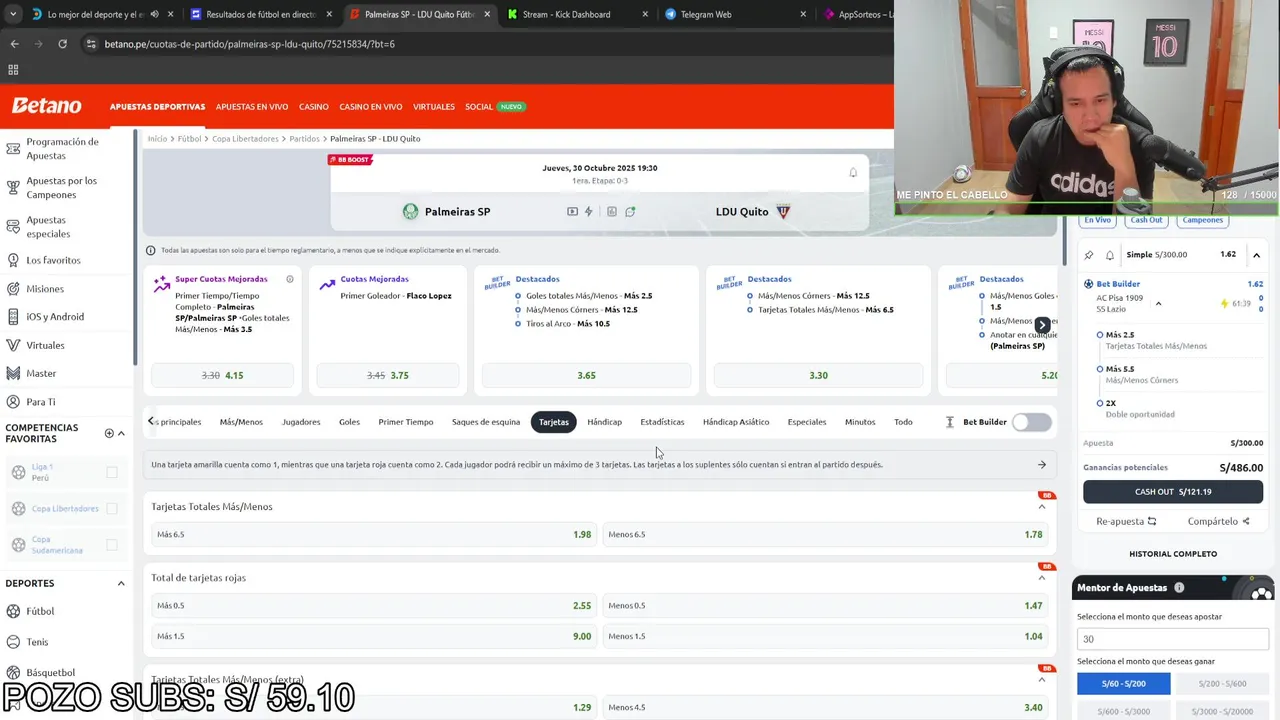Image resolution: width=1280 pixels, height=720 pixels.
Task: Select Más 0.5 red cards odds 2.55
Action: (x=373, y=606)
